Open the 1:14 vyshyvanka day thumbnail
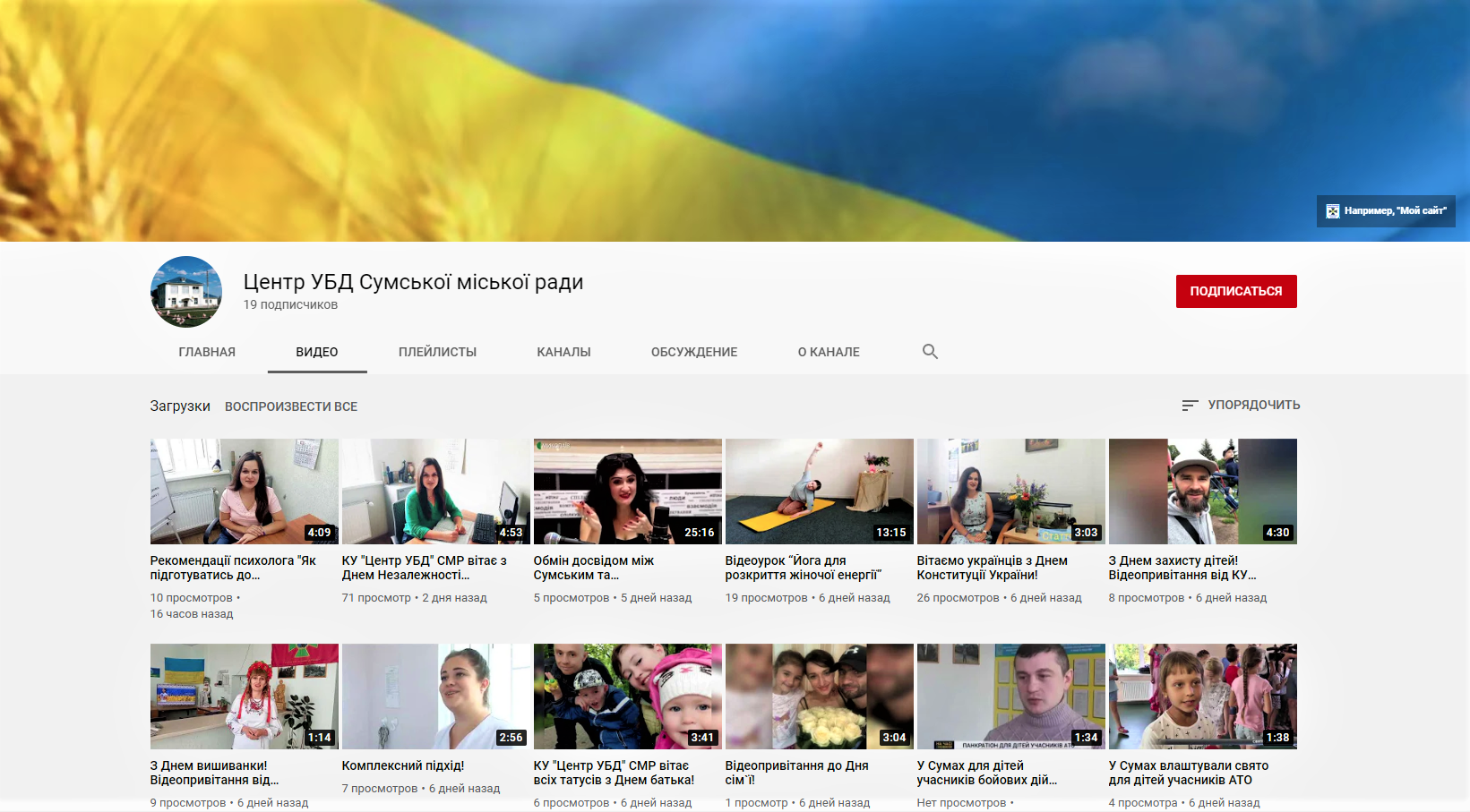 coord(244,697)
